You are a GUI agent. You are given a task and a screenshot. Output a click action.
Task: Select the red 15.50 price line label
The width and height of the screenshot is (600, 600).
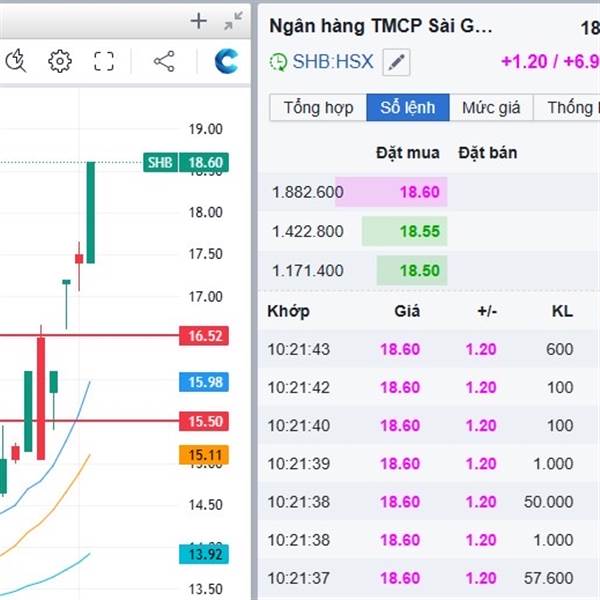204,421
